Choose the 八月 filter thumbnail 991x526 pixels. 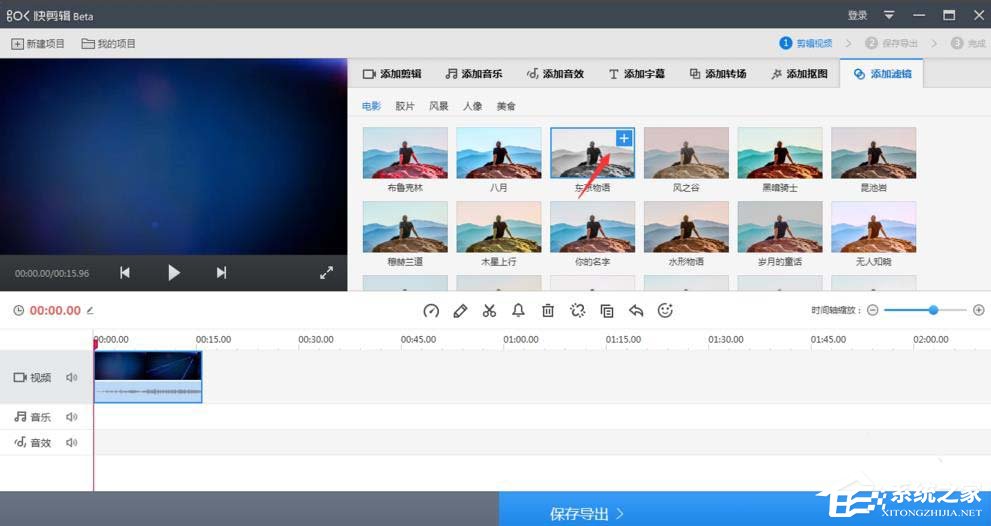(499, 152)
